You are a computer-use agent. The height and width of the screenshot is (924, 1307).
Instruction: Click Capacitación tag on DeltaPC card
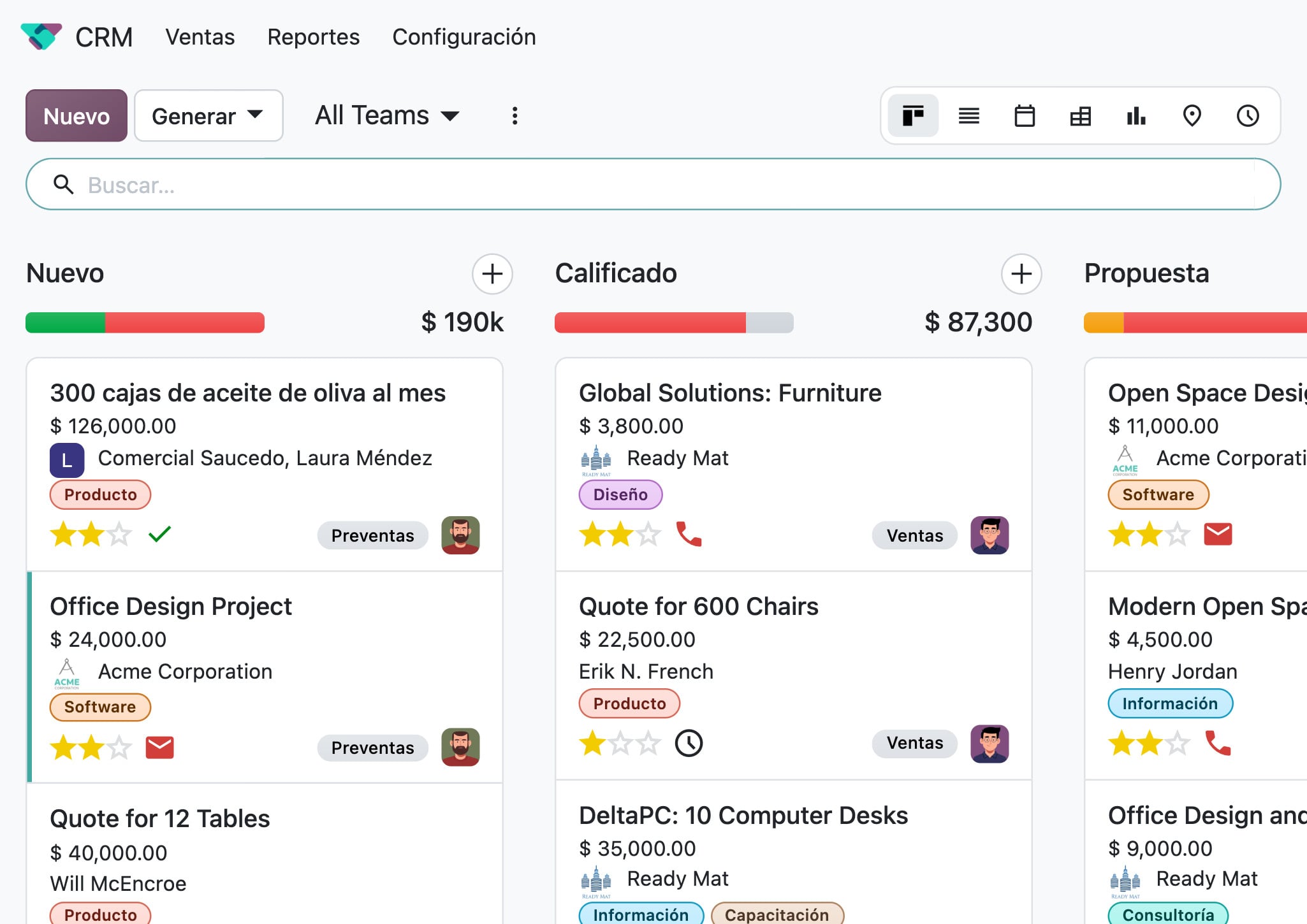pos(777,914)
